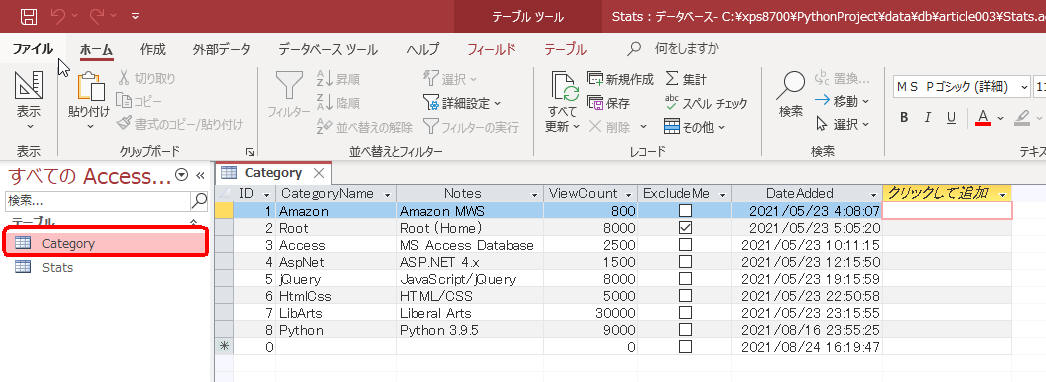Open the Quick Access Toolbar customize arrow
Screen dimensions: 1046x382
click(135, 16)
